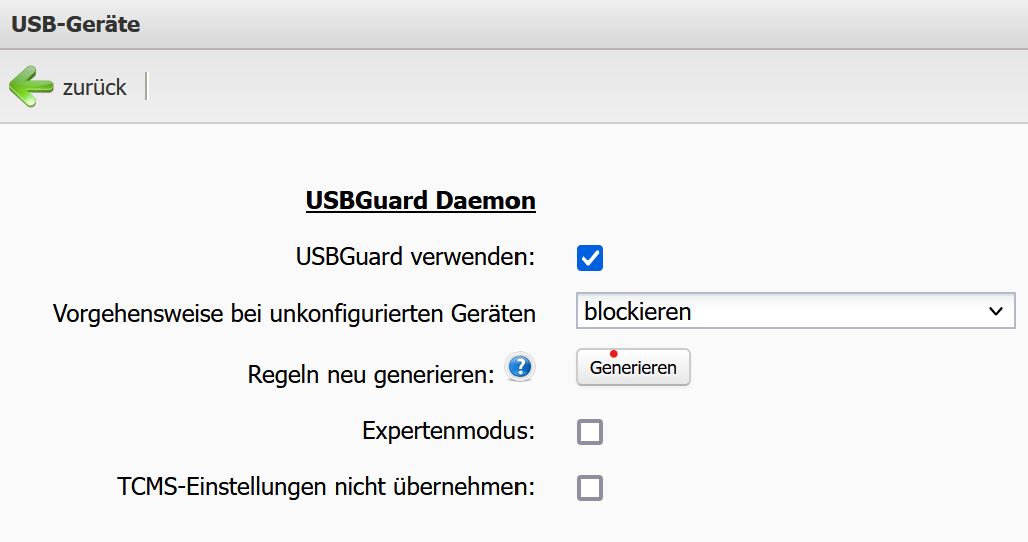Click the 'TCMS-Einstellungen nicht übernehmen:' label
1028x542 pixels.
point(326,488)
